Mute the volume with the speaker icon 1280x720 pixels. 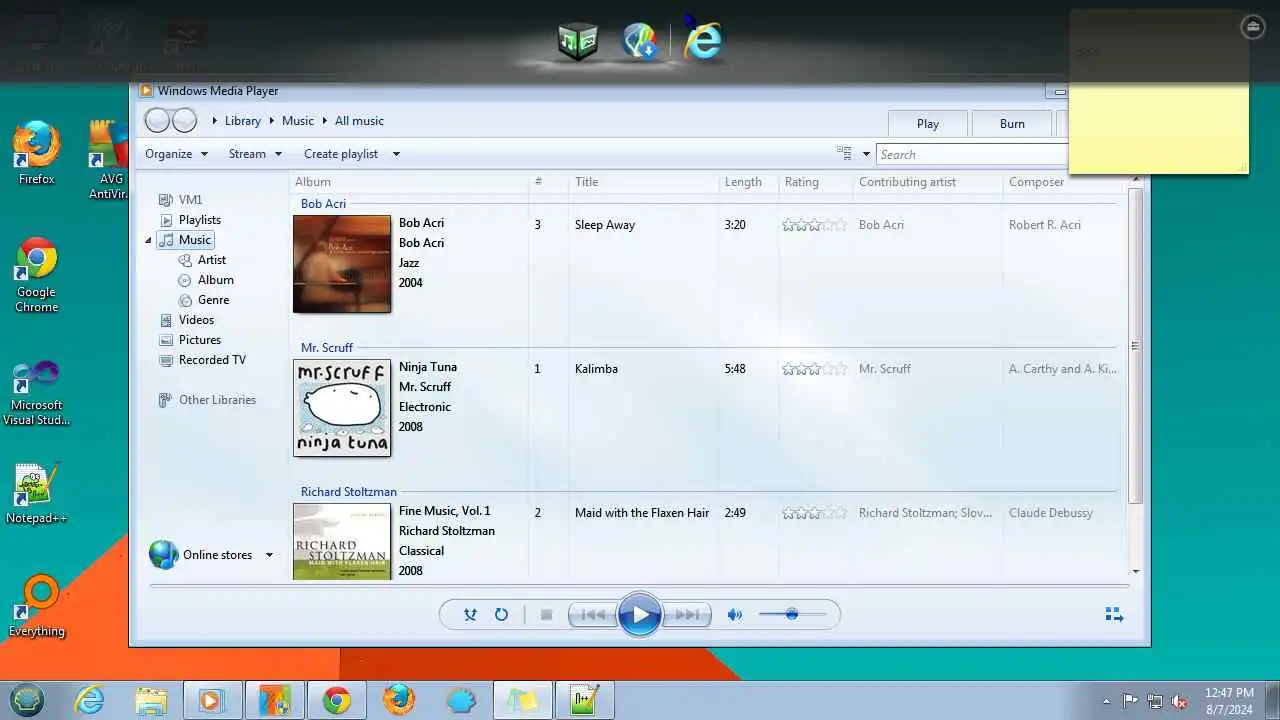(x=735, y=615)
